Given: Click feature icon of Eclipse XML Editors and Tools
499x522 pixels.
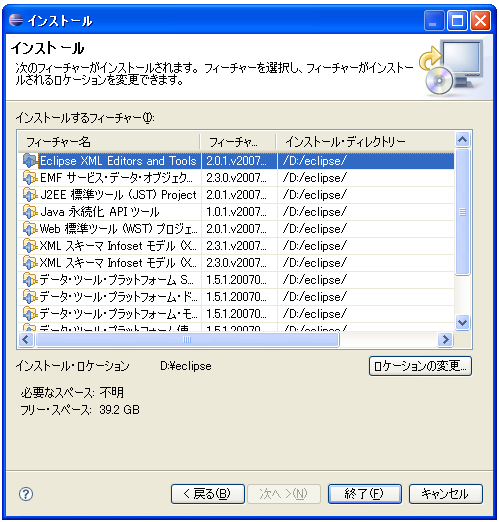Looking at the screenshot, I should coord(30,161).
